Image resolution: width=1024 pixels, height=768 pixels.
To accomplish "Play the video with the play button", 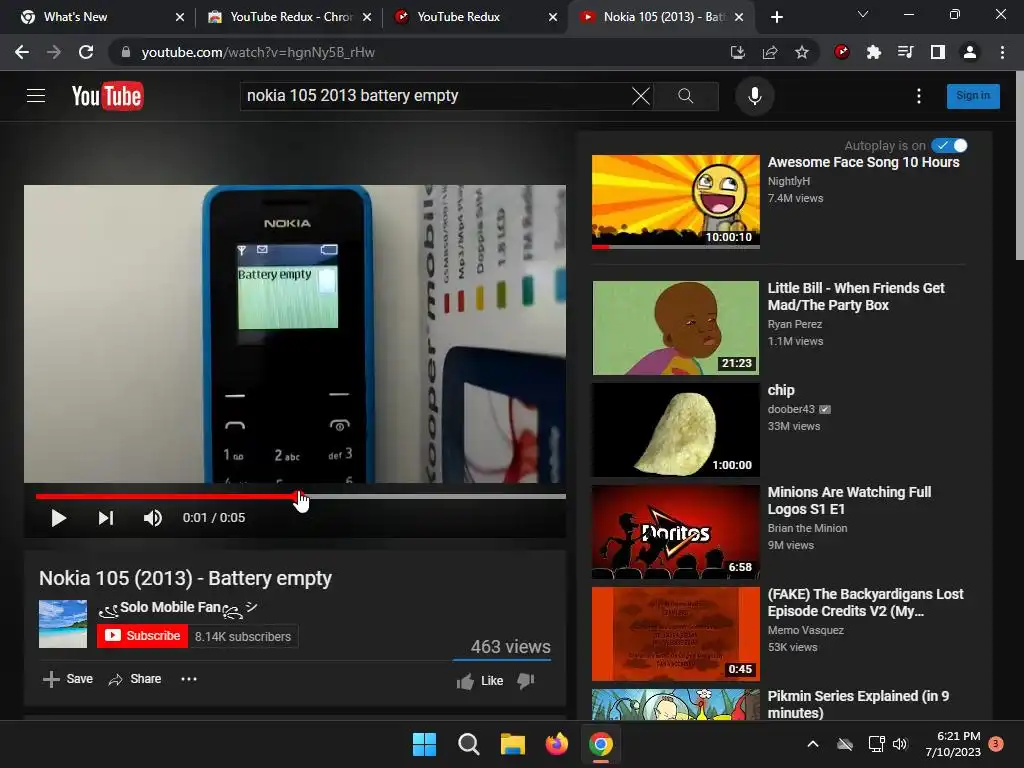I will tap(58, 518).
